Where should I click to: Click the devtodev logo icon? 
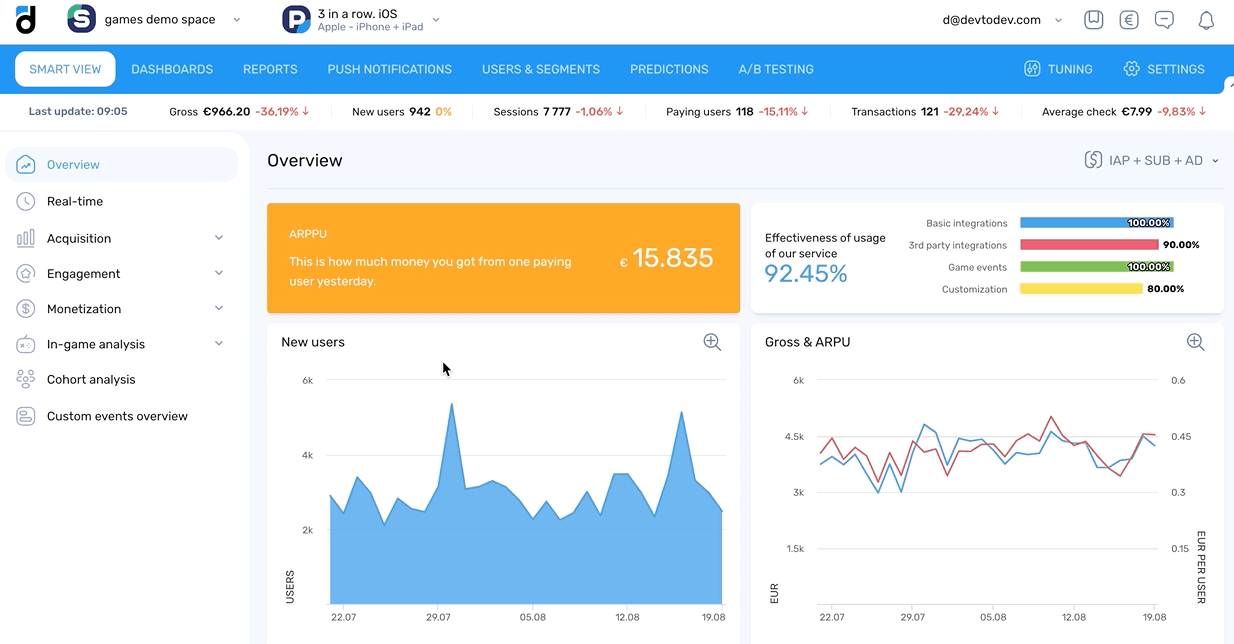[26, 19]
